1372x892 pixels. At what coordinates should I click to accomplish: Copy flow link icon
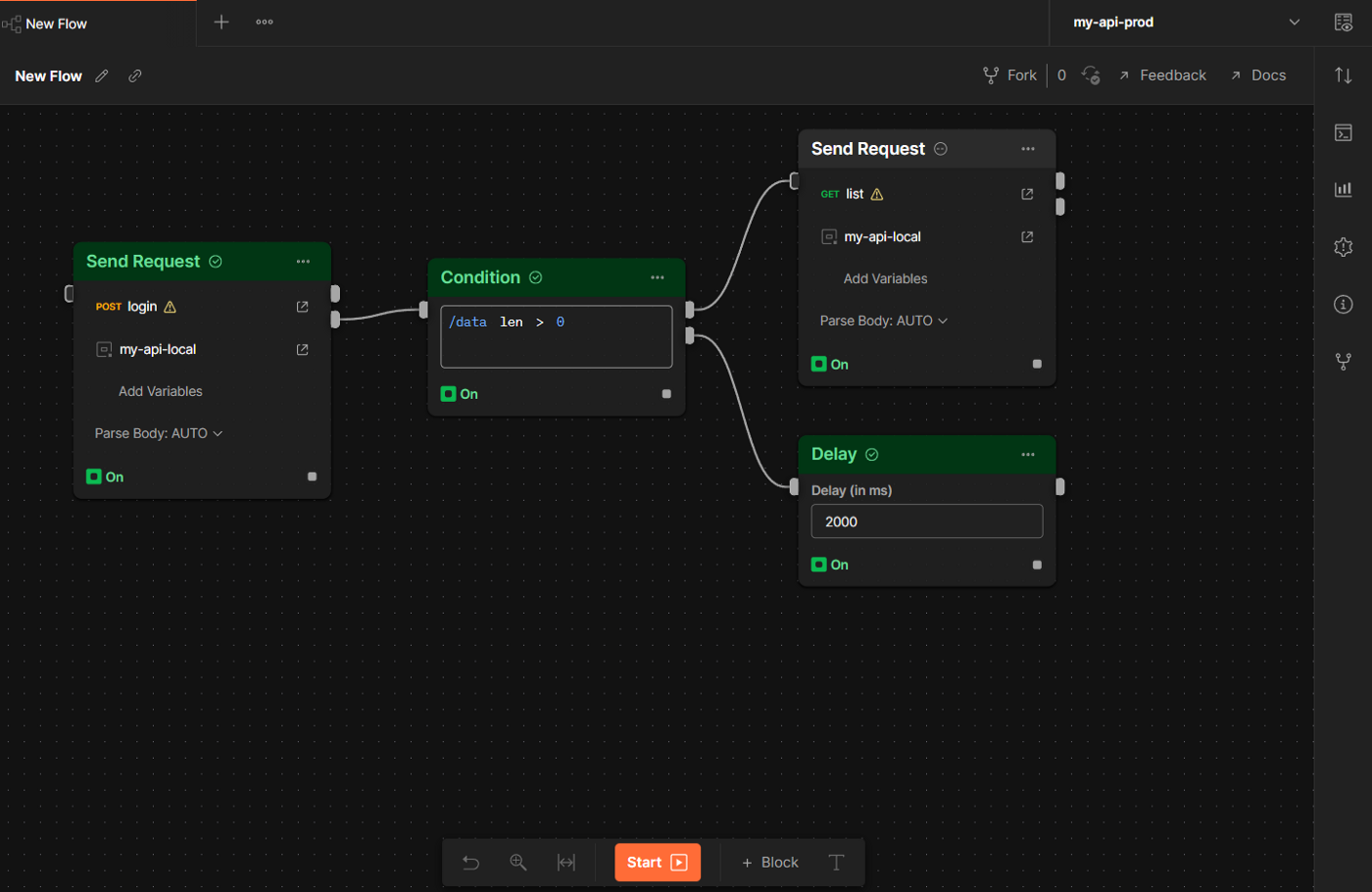135,75
